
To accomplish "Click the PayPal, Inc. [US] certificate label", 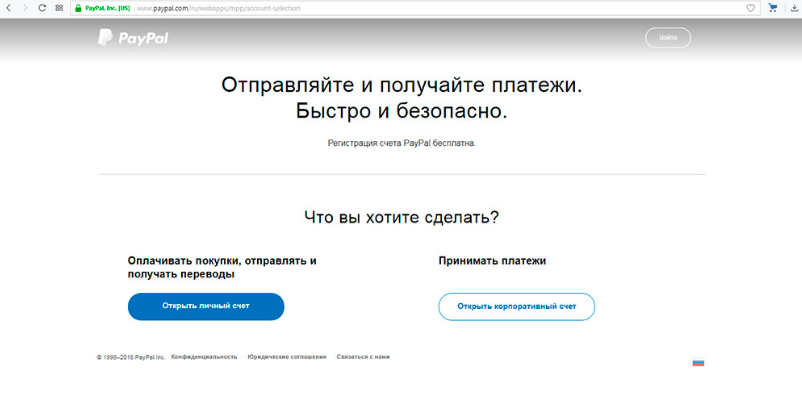I will click(107, 8).
